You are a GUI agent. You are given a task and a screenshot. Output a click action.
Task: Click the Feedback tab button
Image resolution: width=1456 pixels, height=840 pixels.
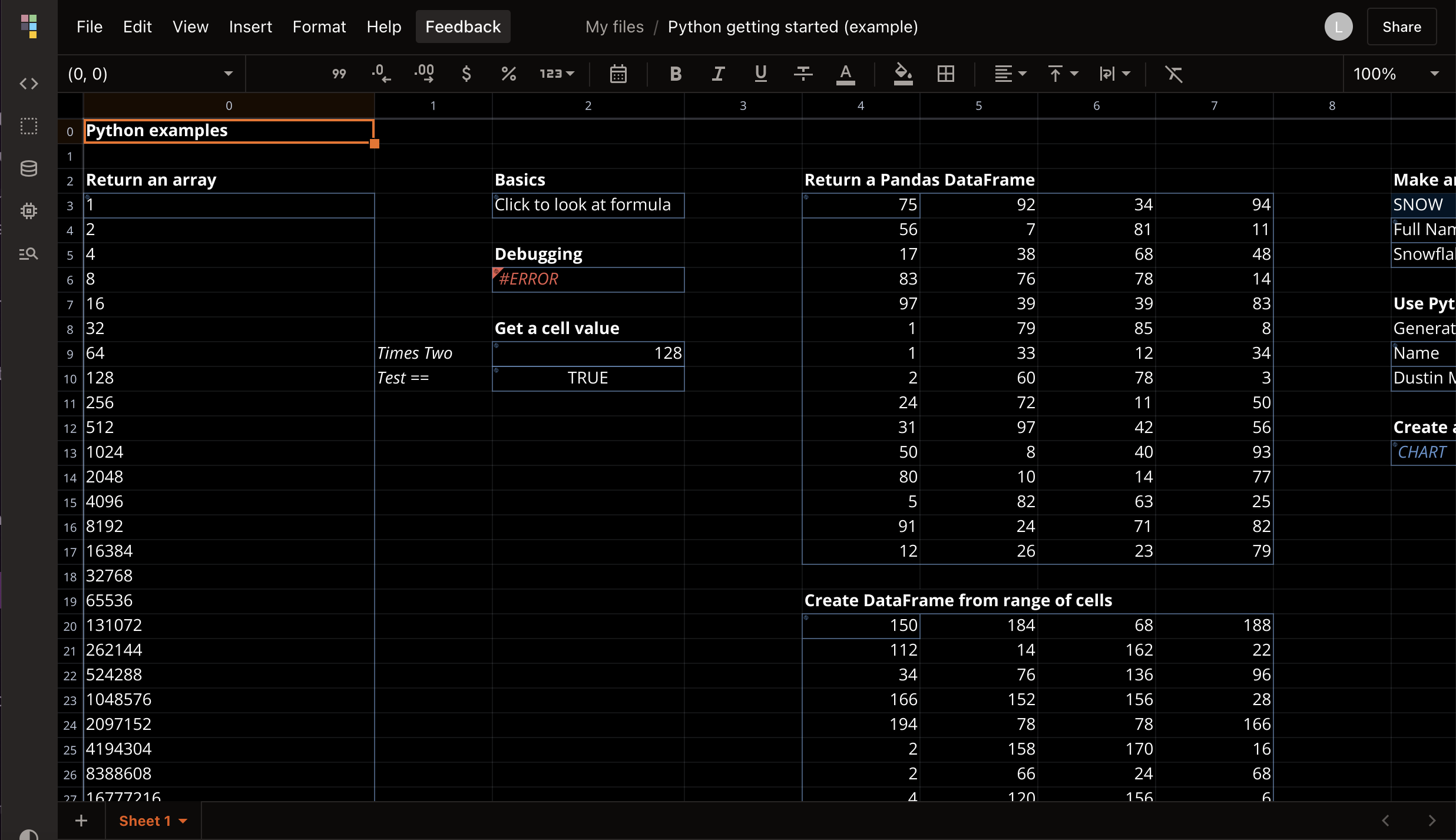pos(462,27)
